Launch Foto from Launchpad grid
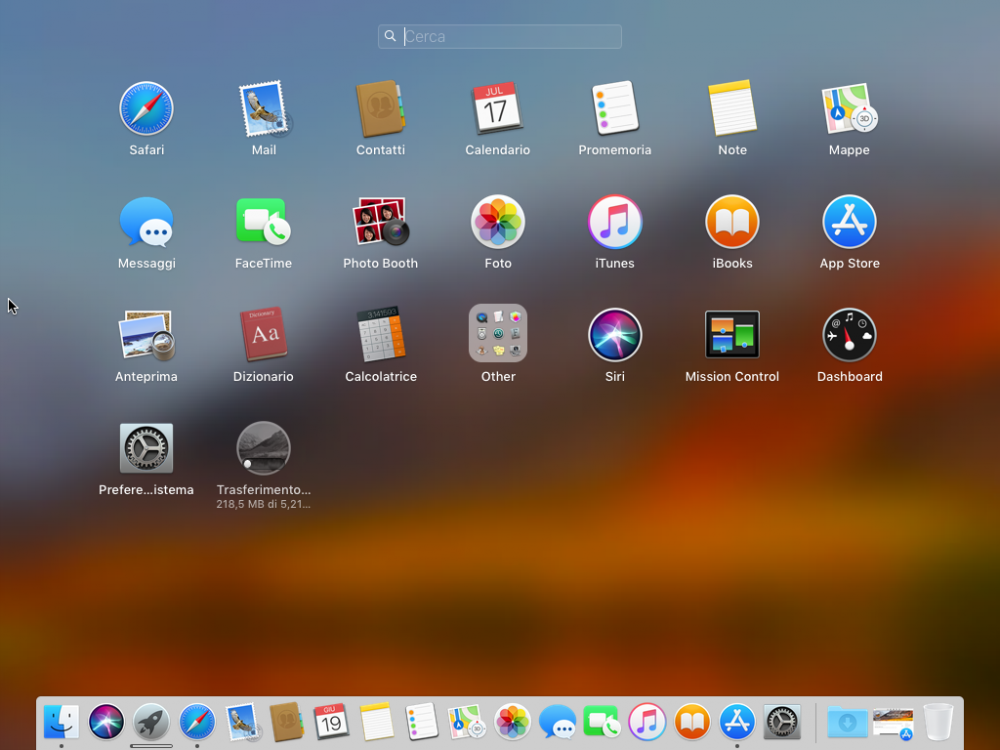 (497, 222)
